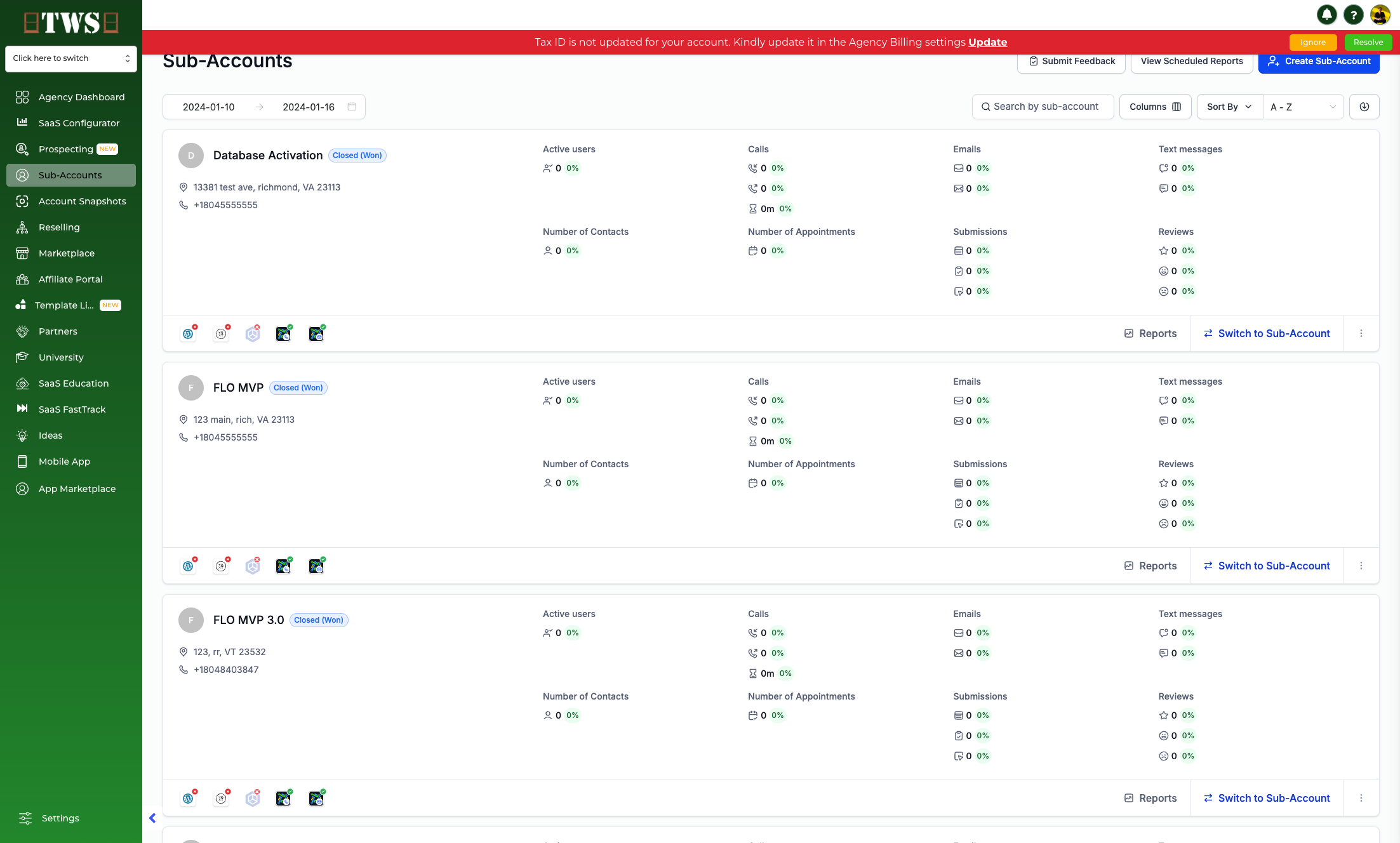Open the A - Z sort order dropdown

pyautogui.click(x=1303, y=107)
